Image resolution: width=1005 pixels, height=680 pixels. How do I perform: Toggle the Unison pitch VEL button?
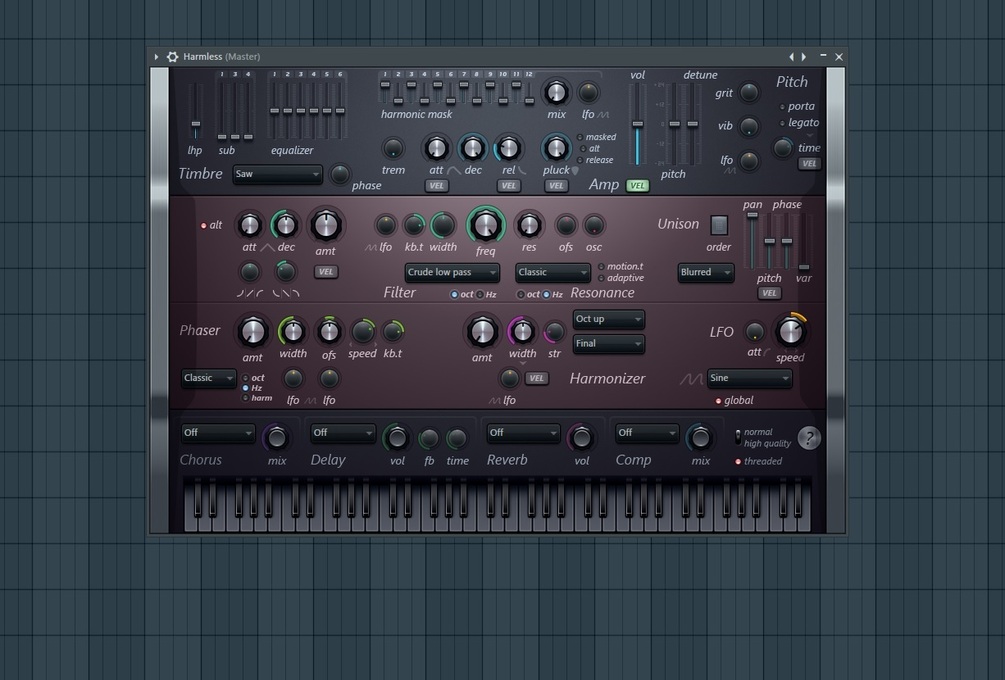[x=769, y=293]
